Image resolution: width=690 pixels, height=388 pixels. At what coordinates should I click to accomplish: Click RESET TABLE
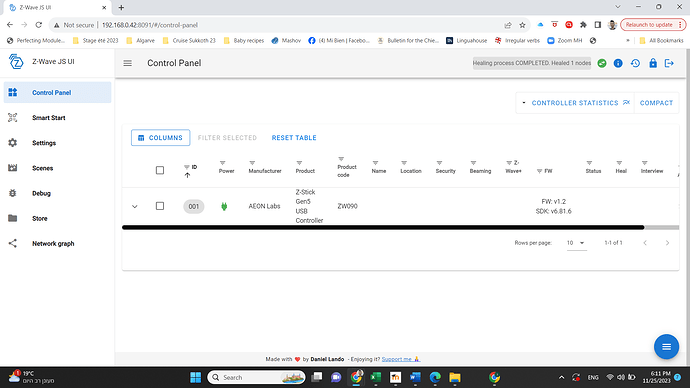pyautogui.click(x=294, y=138)
